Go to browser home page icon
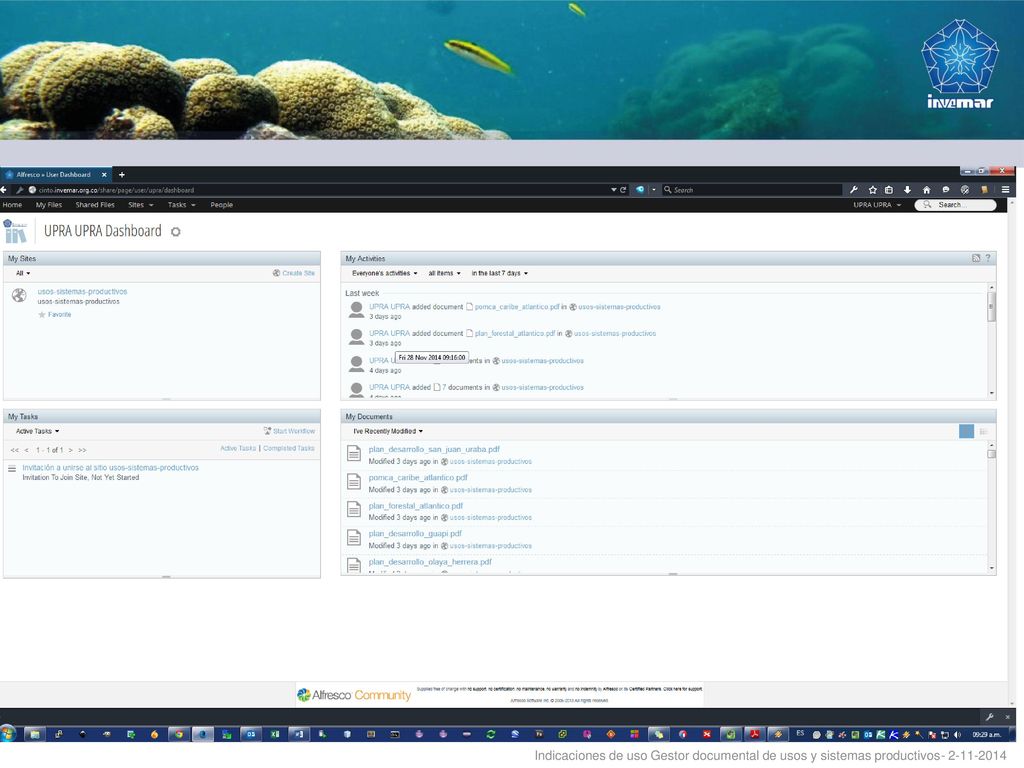This screenshot has width=1024, height=768. [x=926, y=189]
